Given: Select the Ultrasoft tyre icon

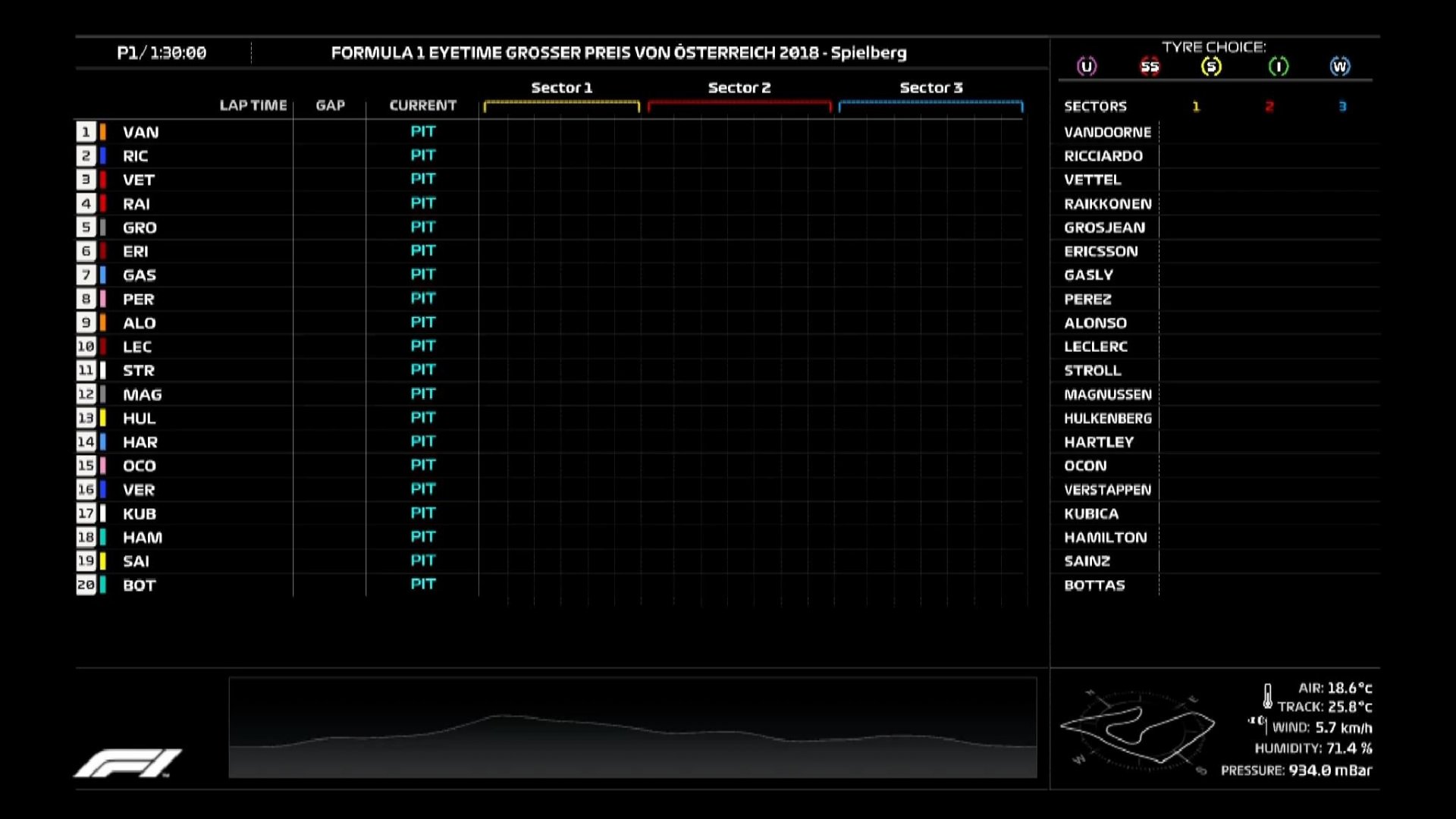Looking at the screenshot, I should pos(1086,67).
